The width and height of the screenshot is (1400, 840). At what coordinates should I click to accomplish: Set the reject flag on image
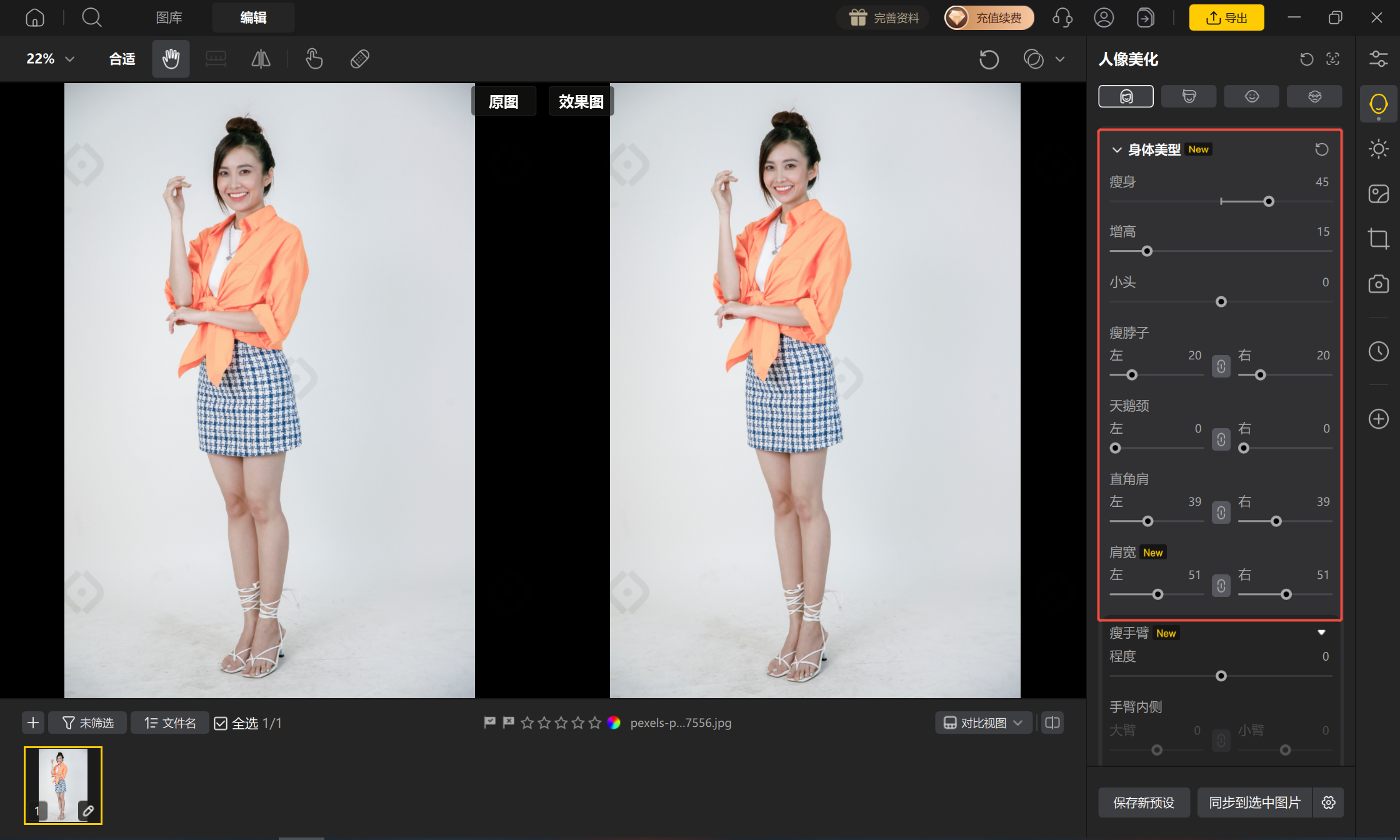508,722
